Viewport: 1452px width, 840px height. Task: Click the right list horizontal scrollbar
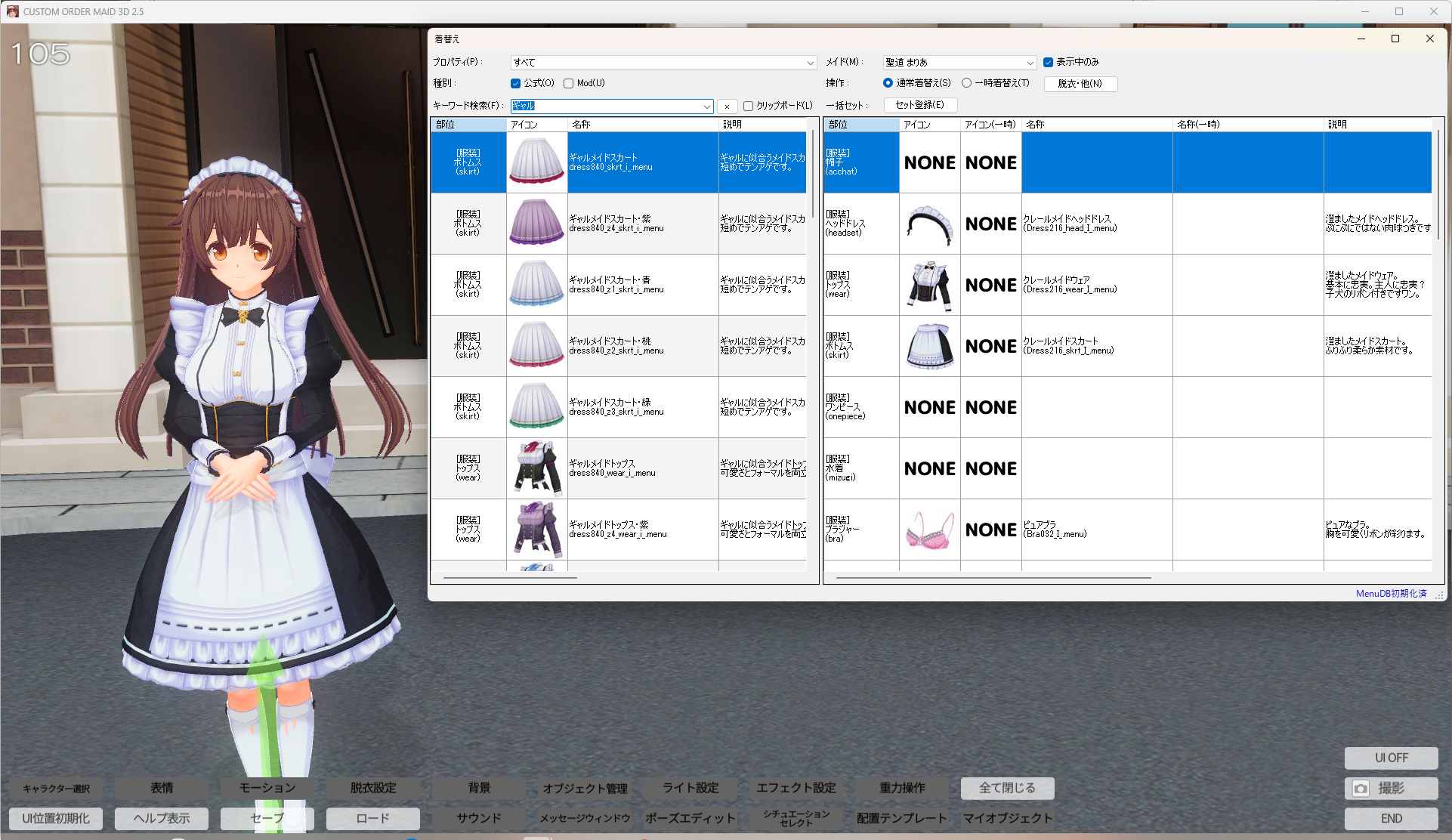pyautogui.click(x=993, y=578)
